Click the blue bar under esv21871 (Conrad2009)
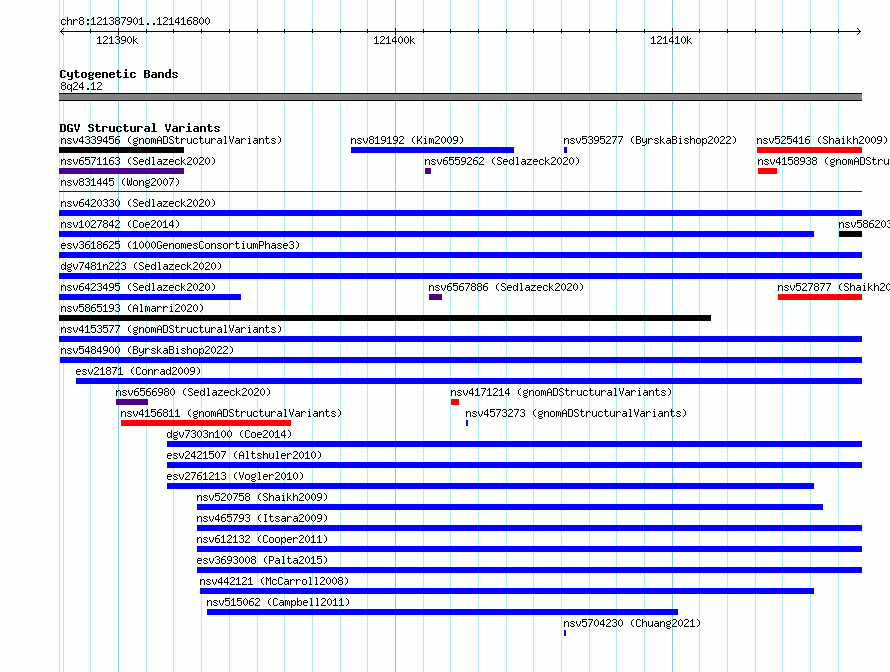890x672 pixels. pos(469,381)
